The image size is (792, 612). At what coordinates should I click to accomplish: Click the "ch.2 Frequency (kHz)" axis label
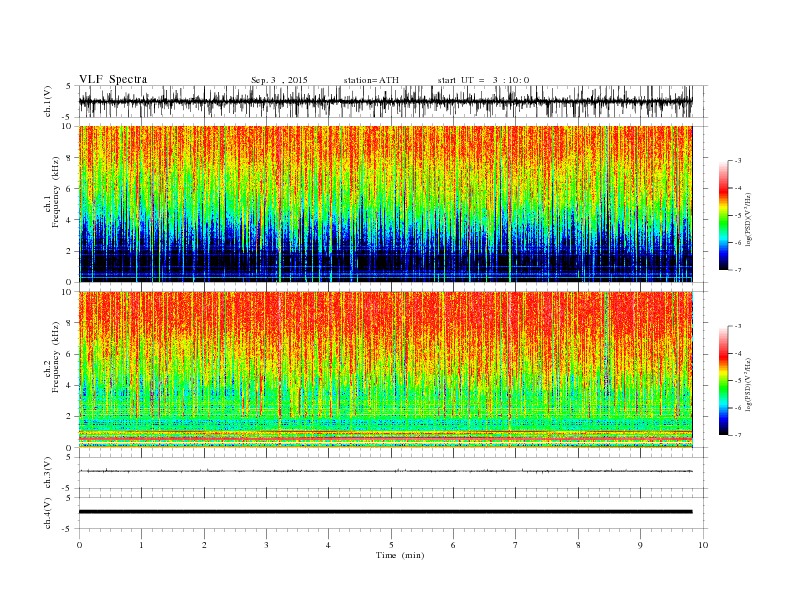(x=52, y=356)
